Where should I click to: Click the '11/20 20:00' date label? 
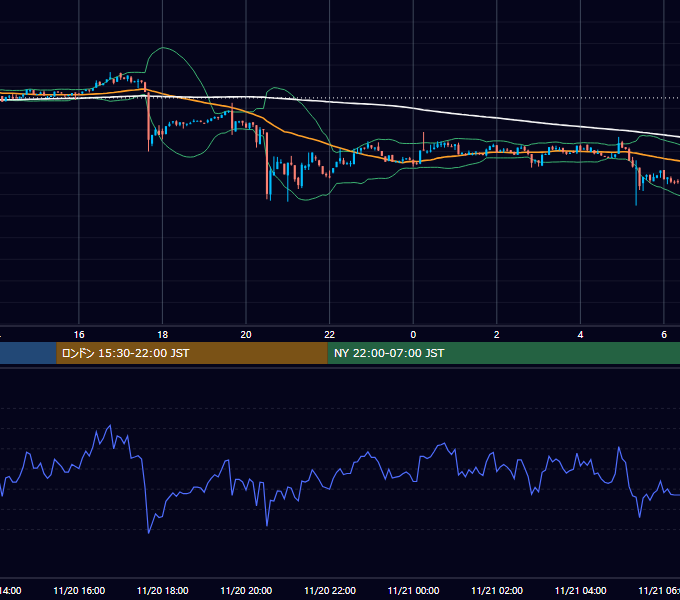point(246,590)
